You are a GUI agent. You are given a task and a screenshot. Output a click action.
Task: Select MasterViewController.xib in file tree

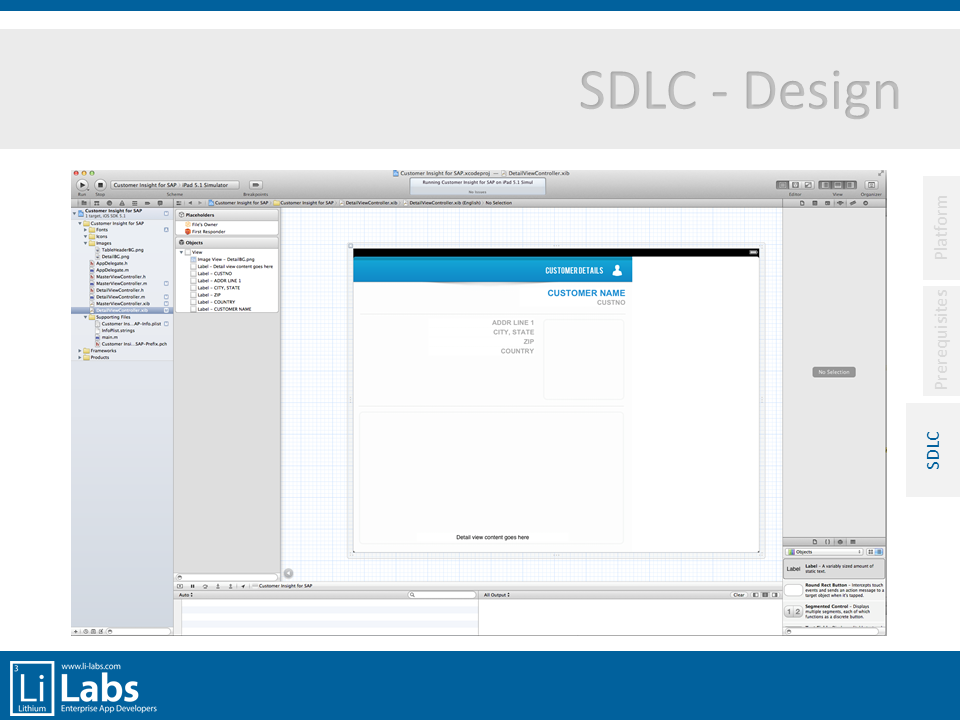tap(122, 304)
